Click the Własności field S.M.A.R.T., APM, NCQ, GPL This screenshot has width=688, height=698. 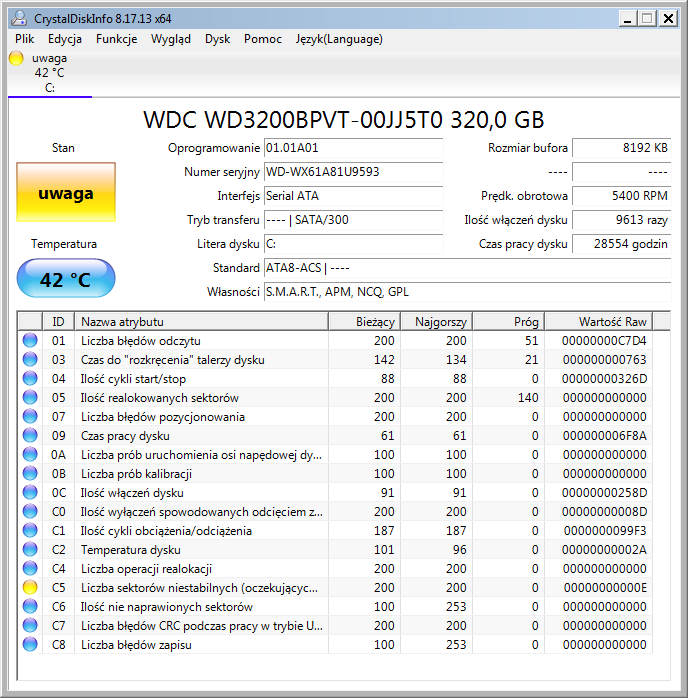pyautogui.click(x=467, y=292)
